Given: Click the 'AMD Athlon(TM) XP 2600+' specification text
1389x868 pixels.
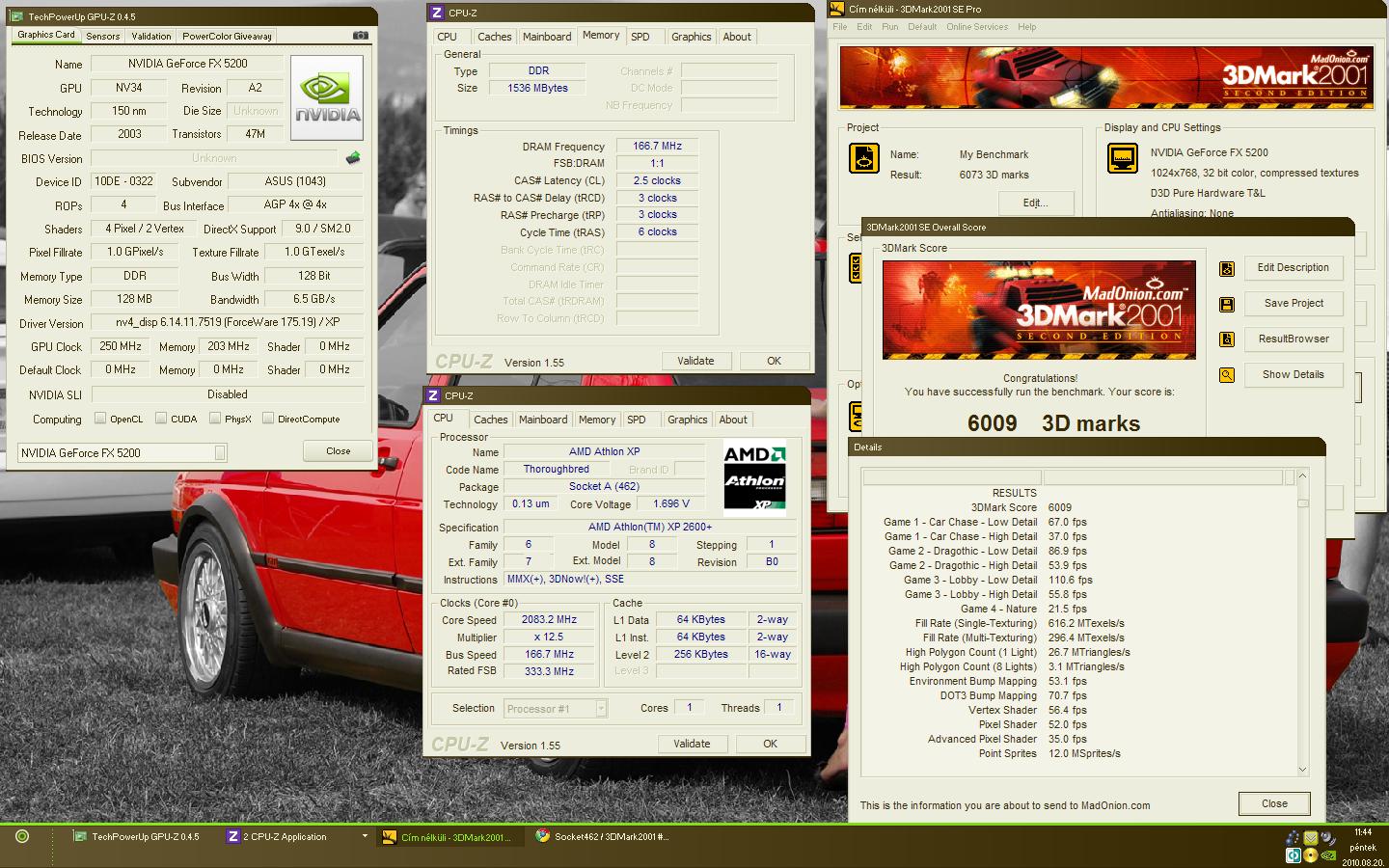Looking at the screenshot, I should click(x=650, y=527).
